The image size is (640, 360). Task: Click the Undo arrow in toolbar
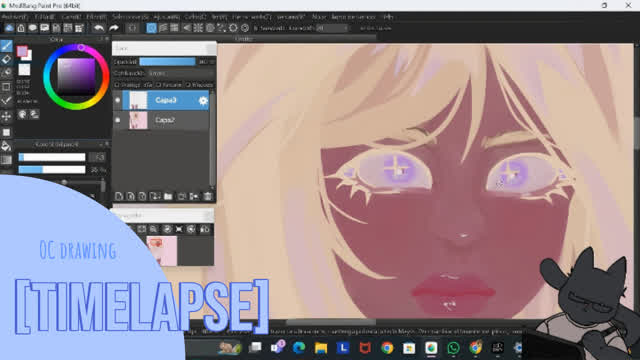98,28
